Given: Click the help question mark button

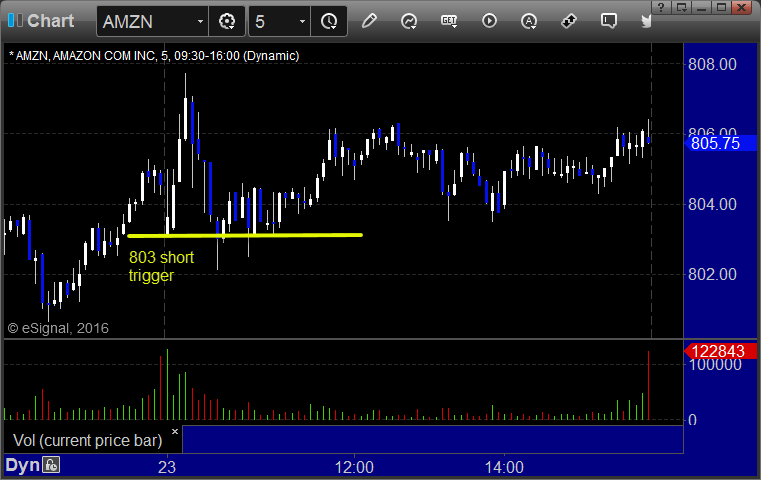Looking at the screenshot, I should click(661, 7).
